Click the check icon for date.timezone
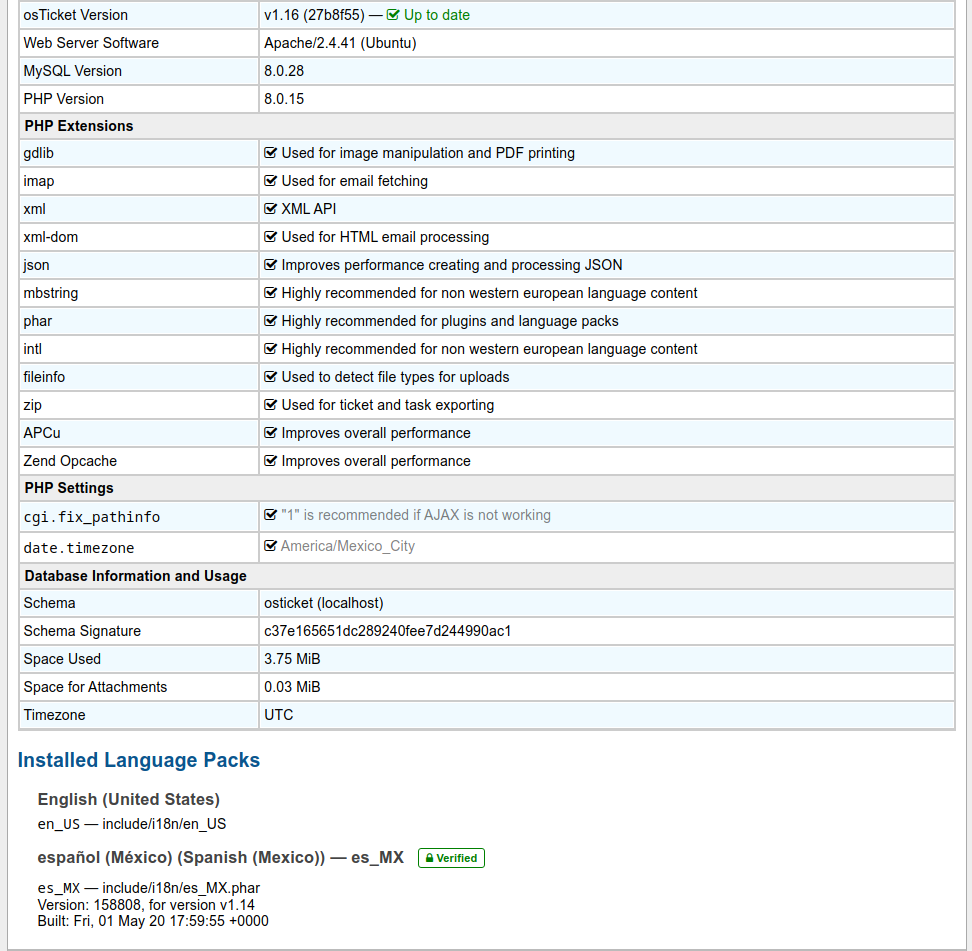This screenshot has height=951, width=972. (x=270, y=546)
